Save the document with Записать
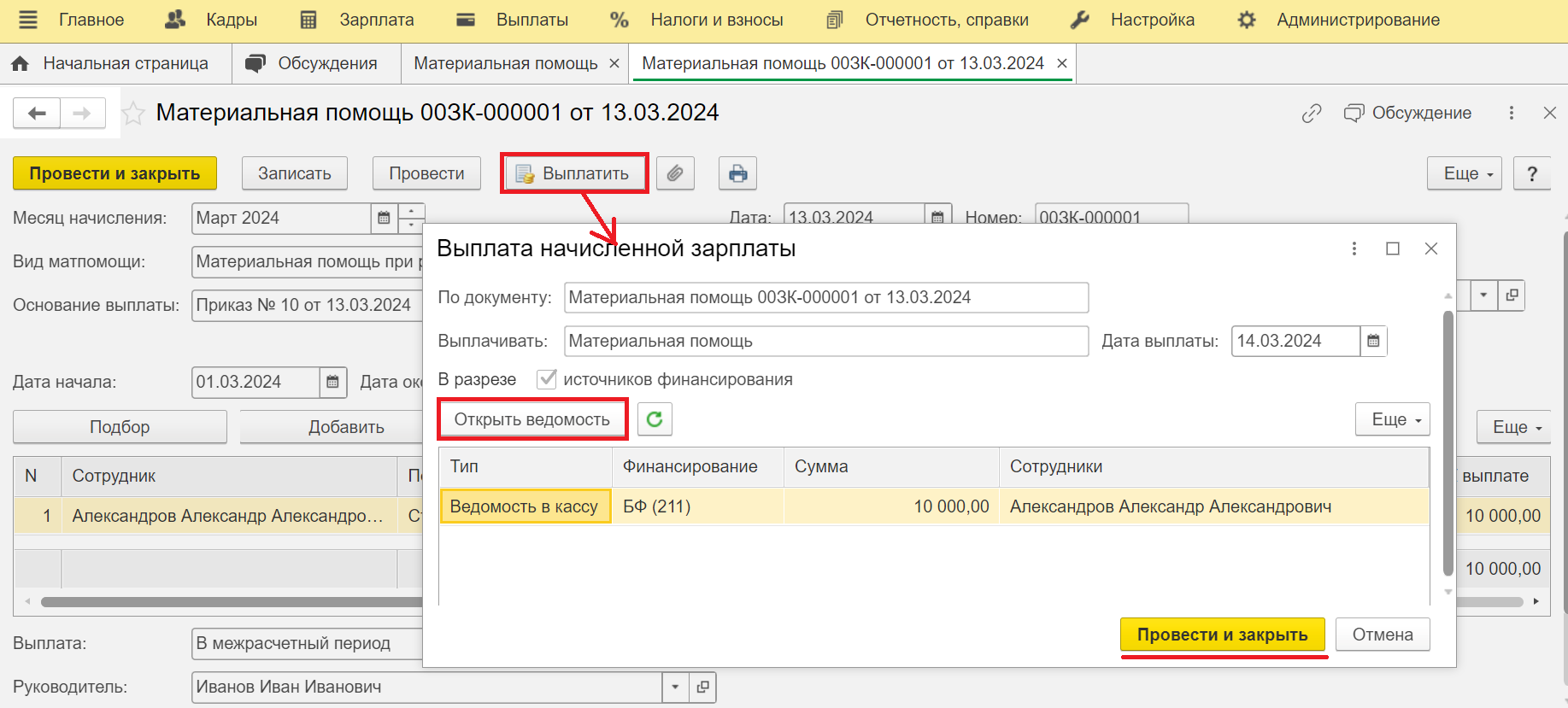Viewport: 1568px width, 708px height. click(295, 173)
